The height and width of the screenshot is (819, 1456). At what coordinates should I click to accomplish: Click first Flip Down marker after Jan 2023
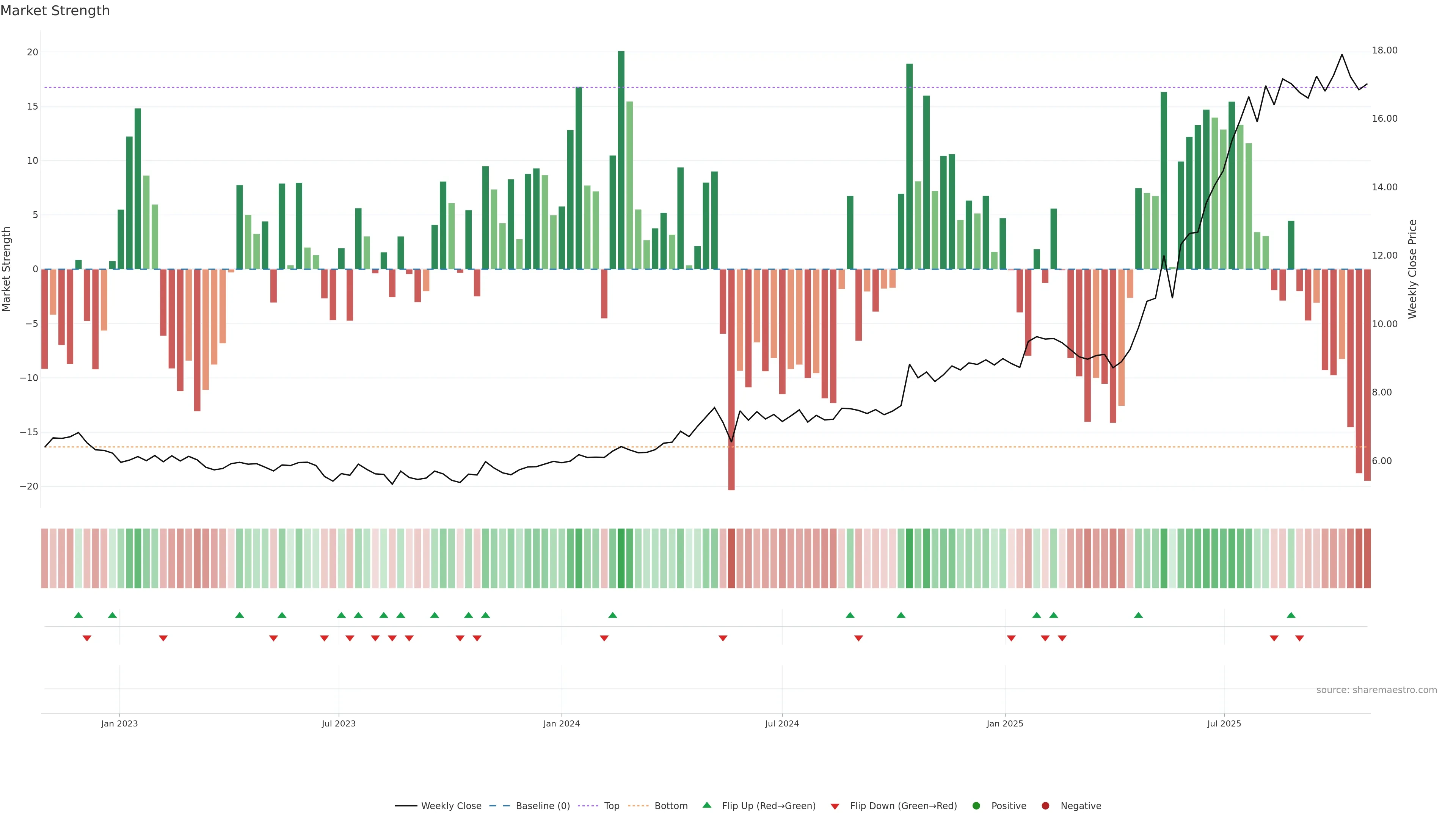163,638
